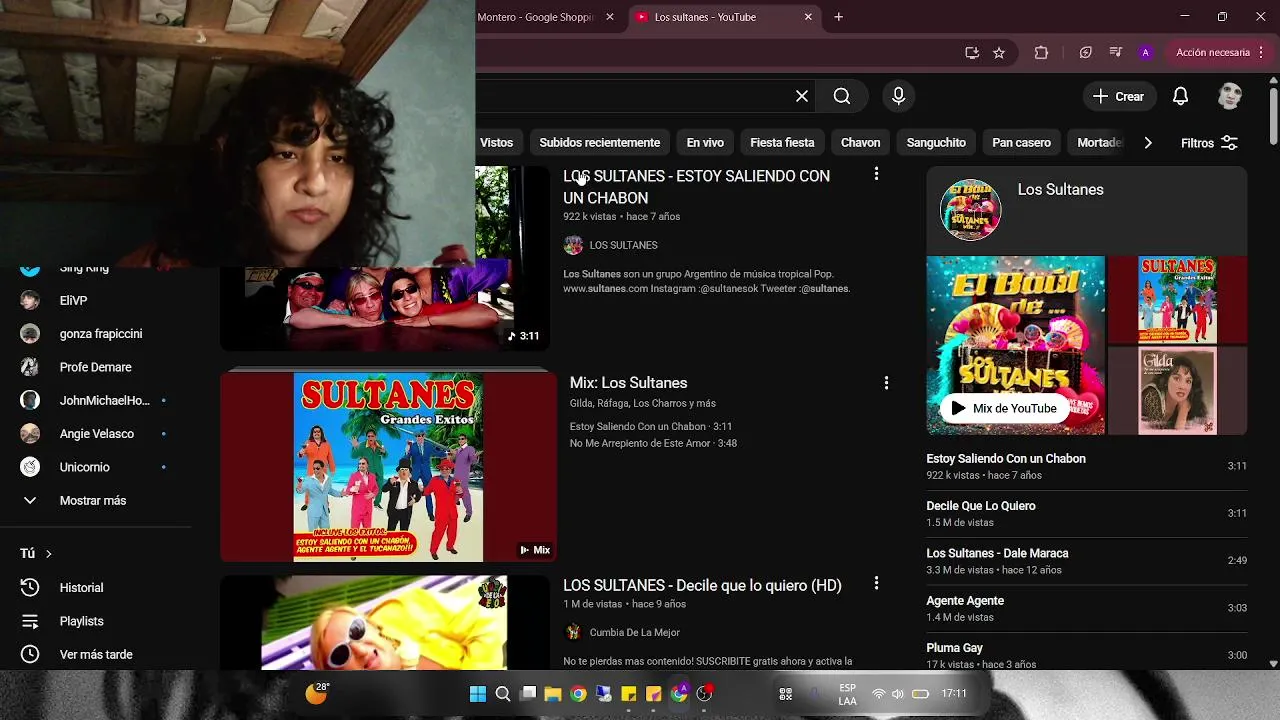Close the Google Shopping tab
The height and width of the screenshot is (720, 1280).
pos(610,17)
